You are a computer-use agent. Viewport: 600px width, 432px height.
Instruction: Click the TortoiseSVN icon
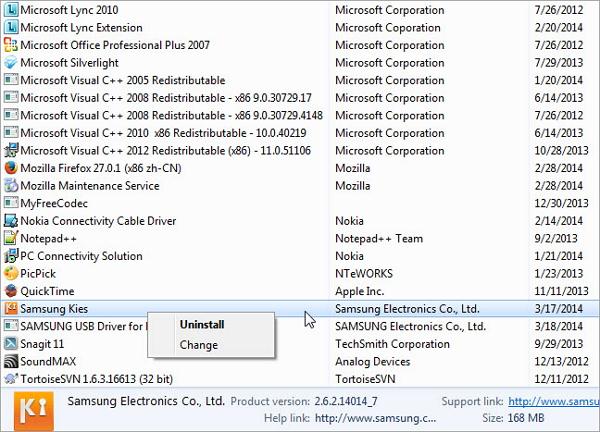tap(11, 379)
